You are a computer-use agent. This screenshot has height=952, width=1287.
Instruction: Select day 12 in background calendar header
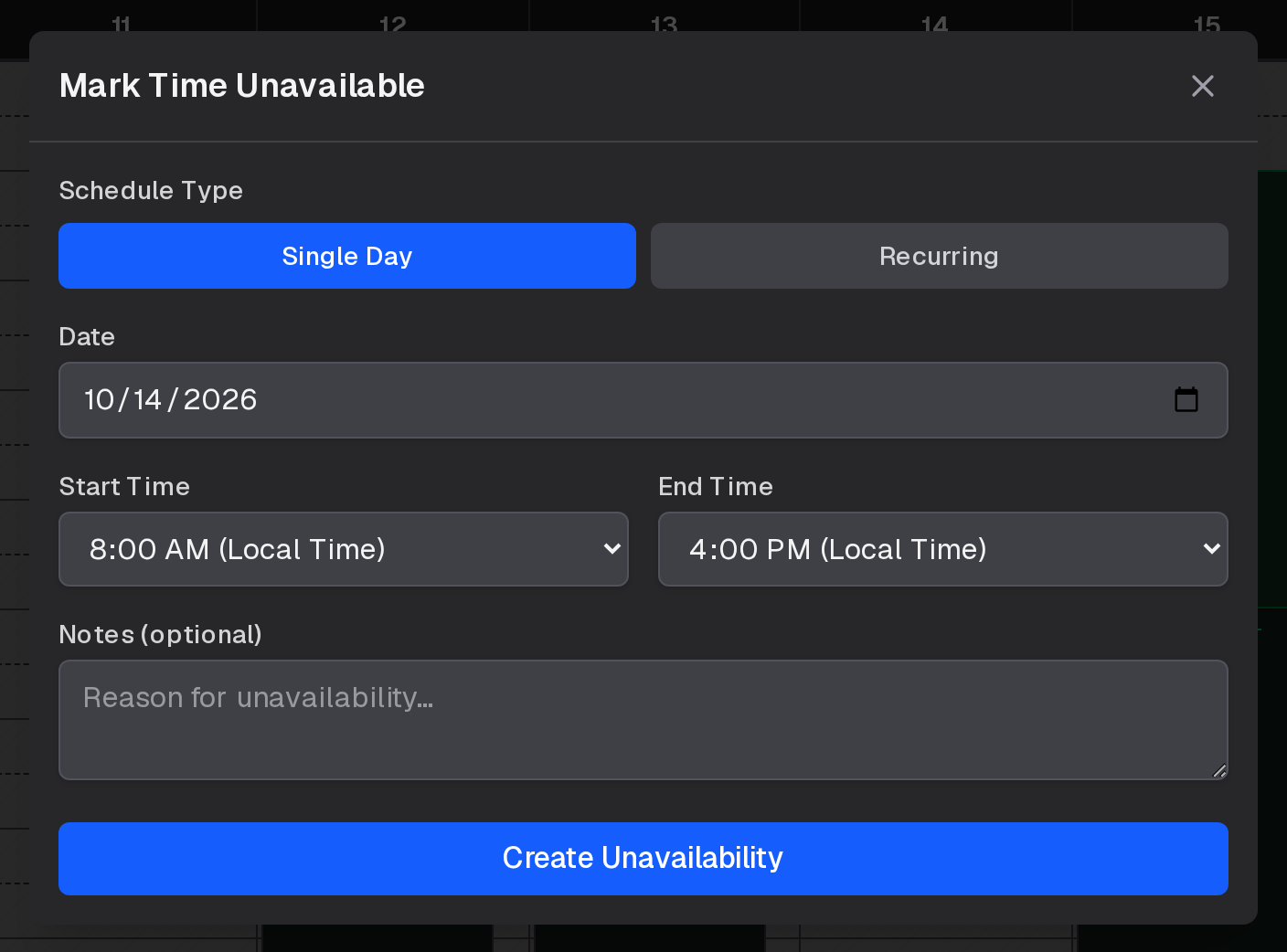tap(393, 24)
